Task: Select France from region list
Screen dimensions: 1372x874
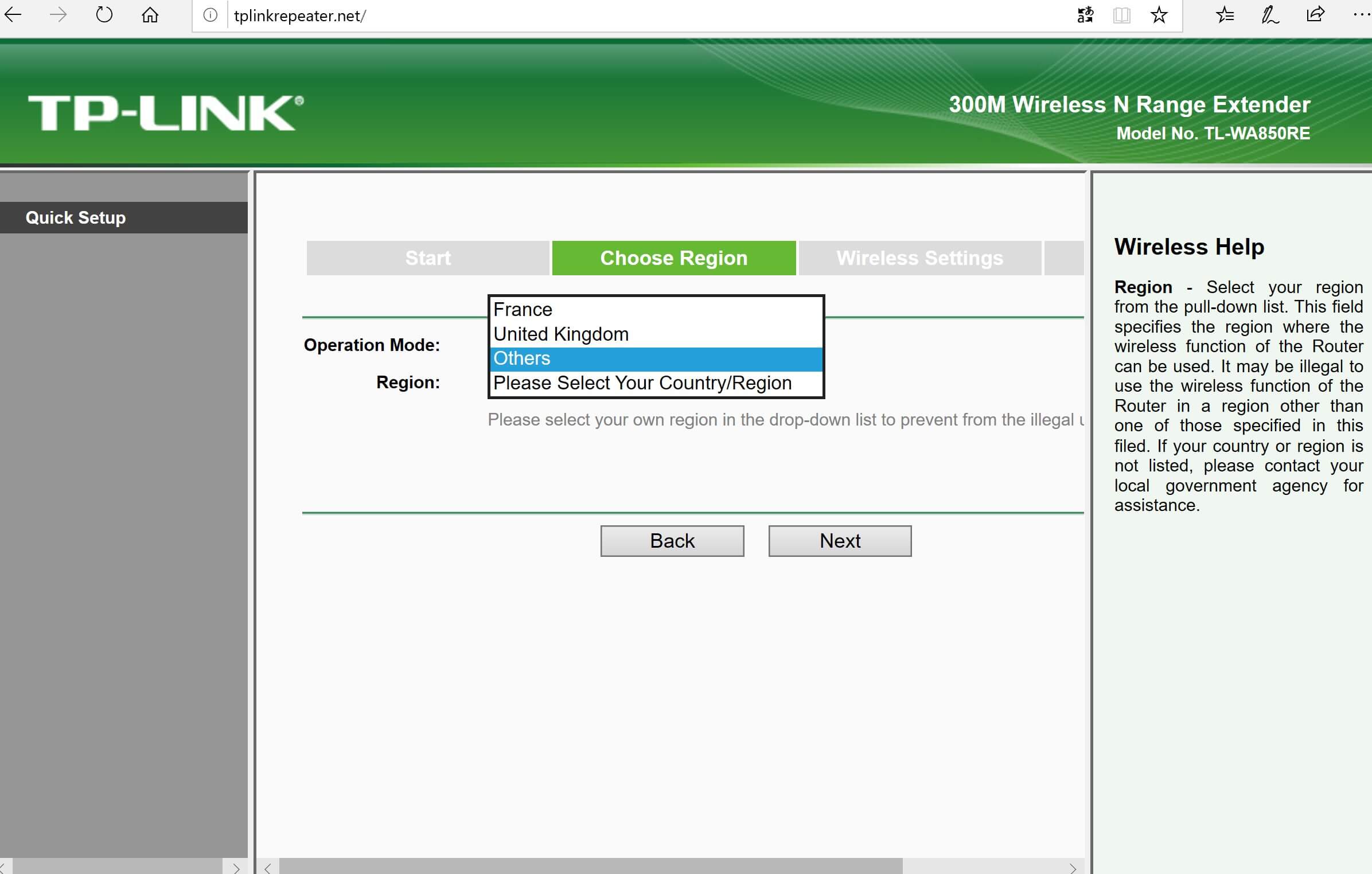Action: [x=656, y=310]
